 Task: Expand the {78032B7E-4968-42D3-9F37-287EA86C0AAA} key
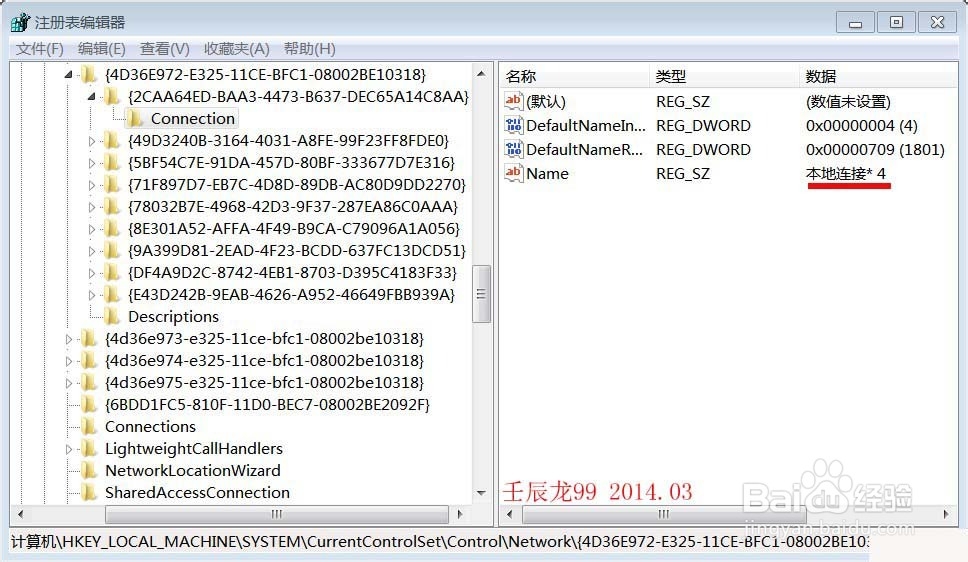(91, 207)
